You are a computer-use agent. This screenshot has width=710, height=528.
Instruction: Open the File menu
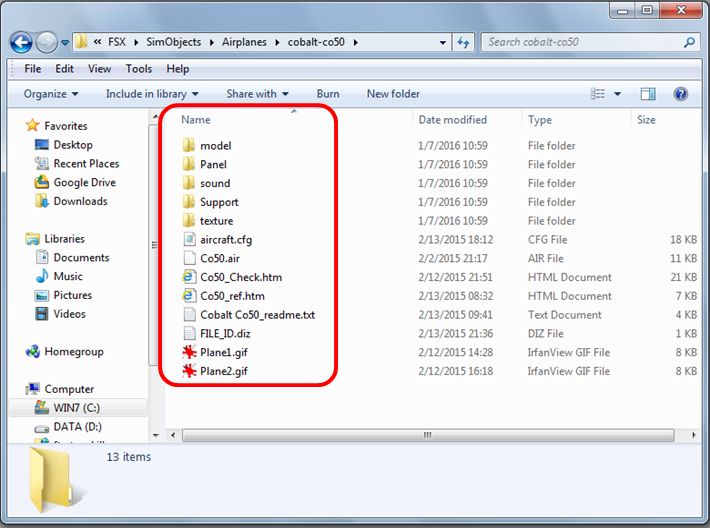click(x=33, y=69)
